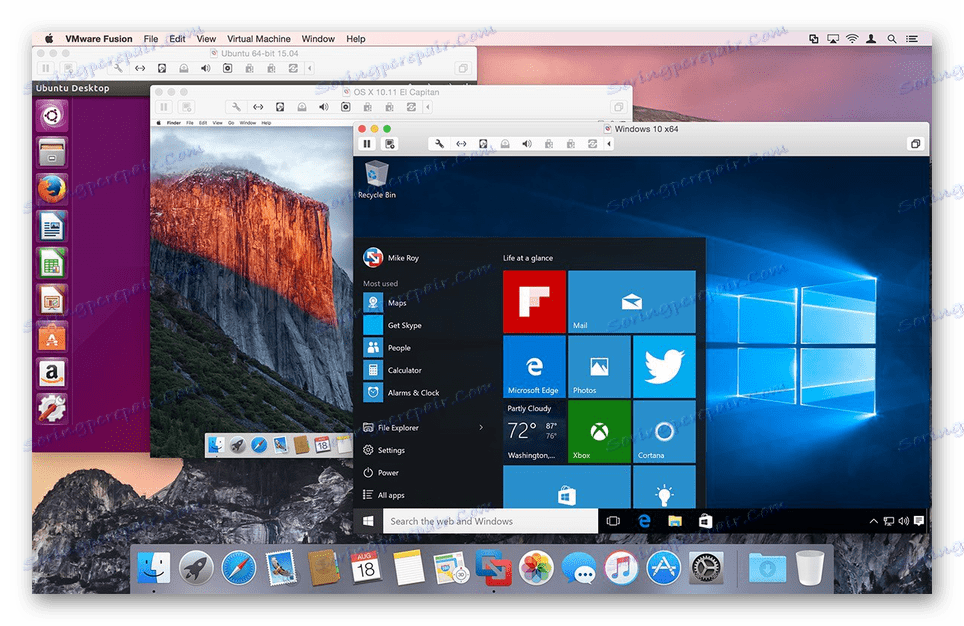This screenshot has height=626, width=964.
Task: Open Ubuntu Software Center in launcher
Action: (x=52, y=337)
